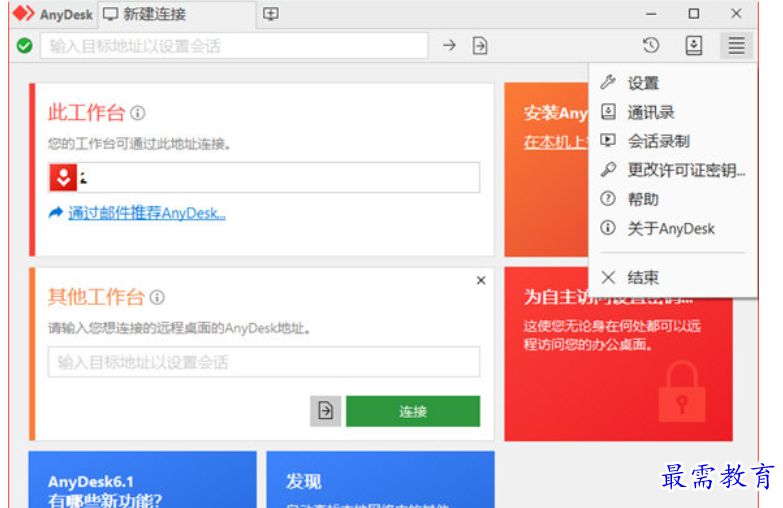Click the 通过邮件推荐AnyDesk link
Screen dimensions: 783x508
pyautogui.click(x=147, y=213)
